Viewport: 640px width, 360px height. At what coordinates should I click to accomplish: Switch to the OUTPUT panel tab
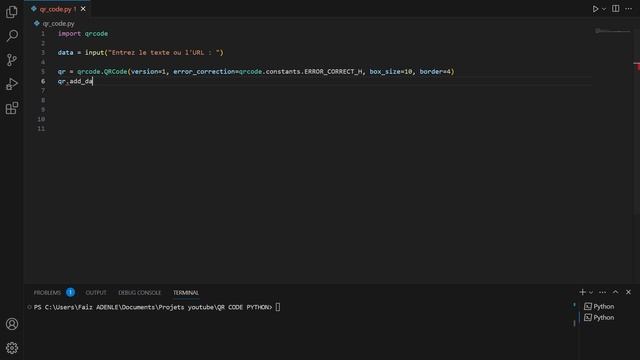(x=96, y=293)
